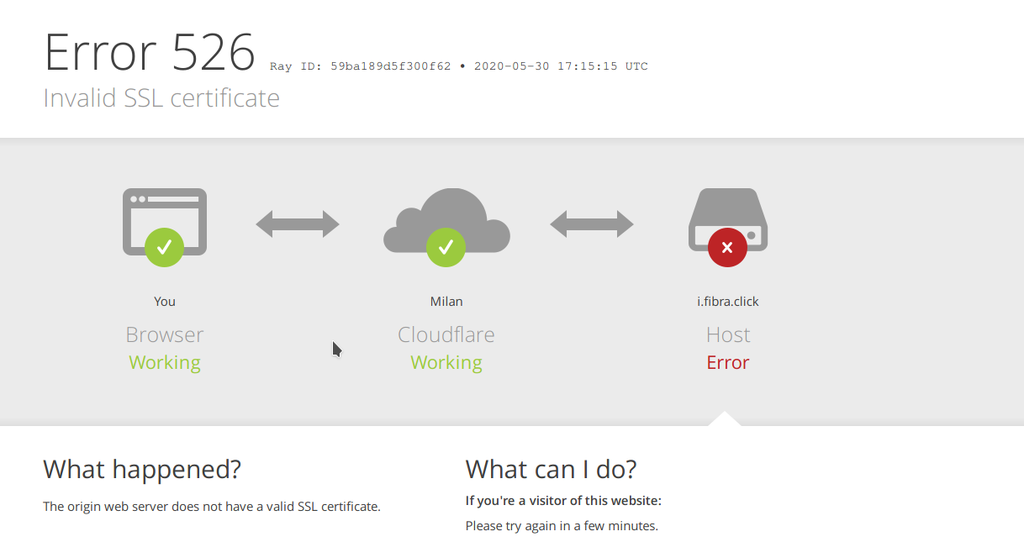
Task: Click the Invalid SSL certificate subtitle
Action: [x=161, y=98]
